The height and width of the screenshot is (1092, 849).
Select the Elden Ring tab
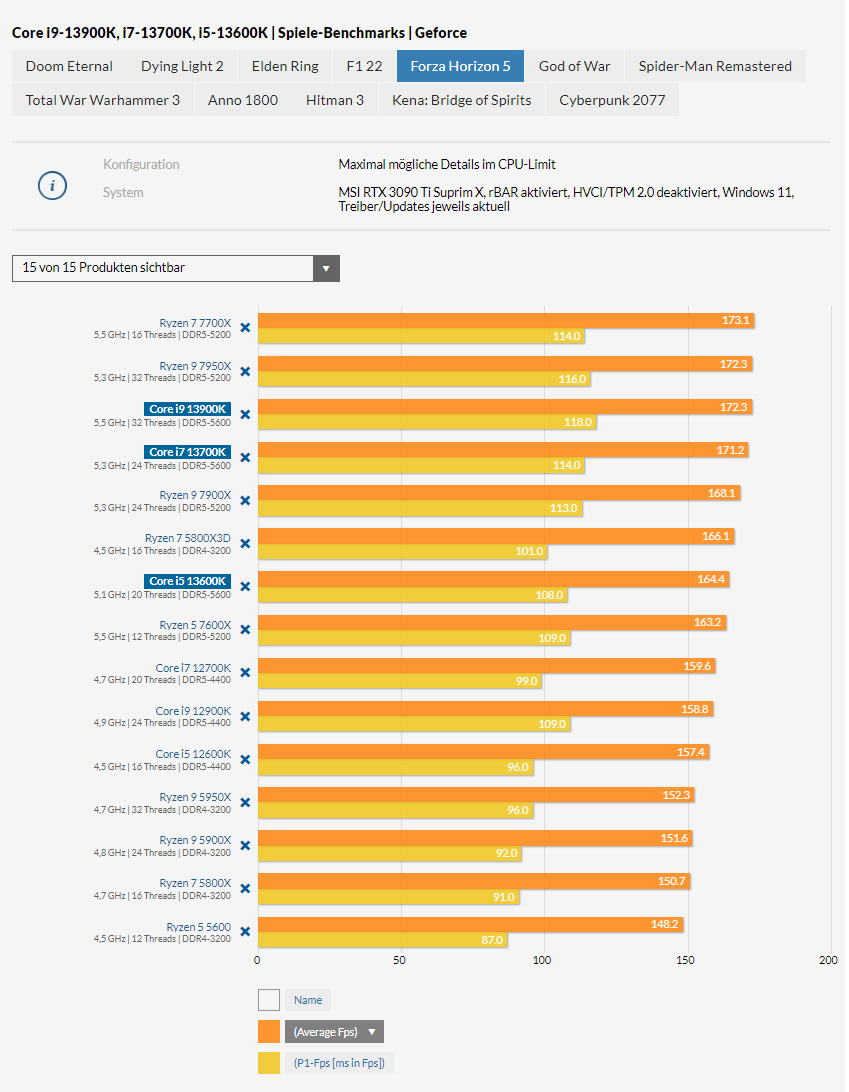click(285, 66)
